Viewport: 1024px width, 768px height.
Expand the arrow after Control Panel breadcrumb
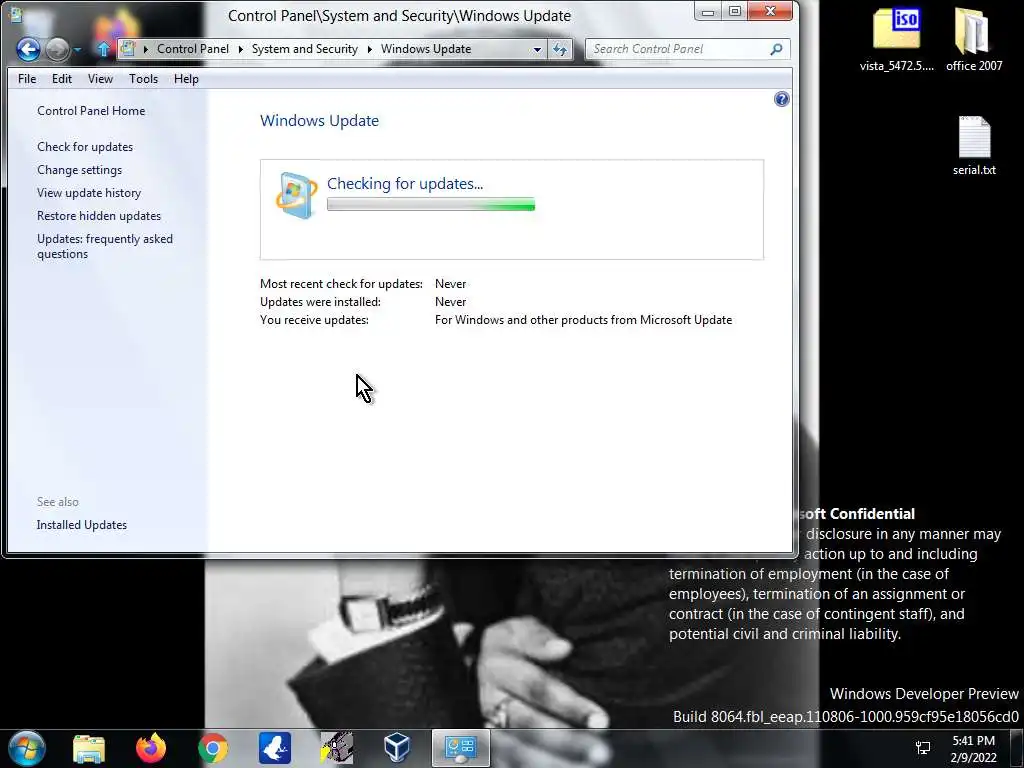click(x=240, y=49)
